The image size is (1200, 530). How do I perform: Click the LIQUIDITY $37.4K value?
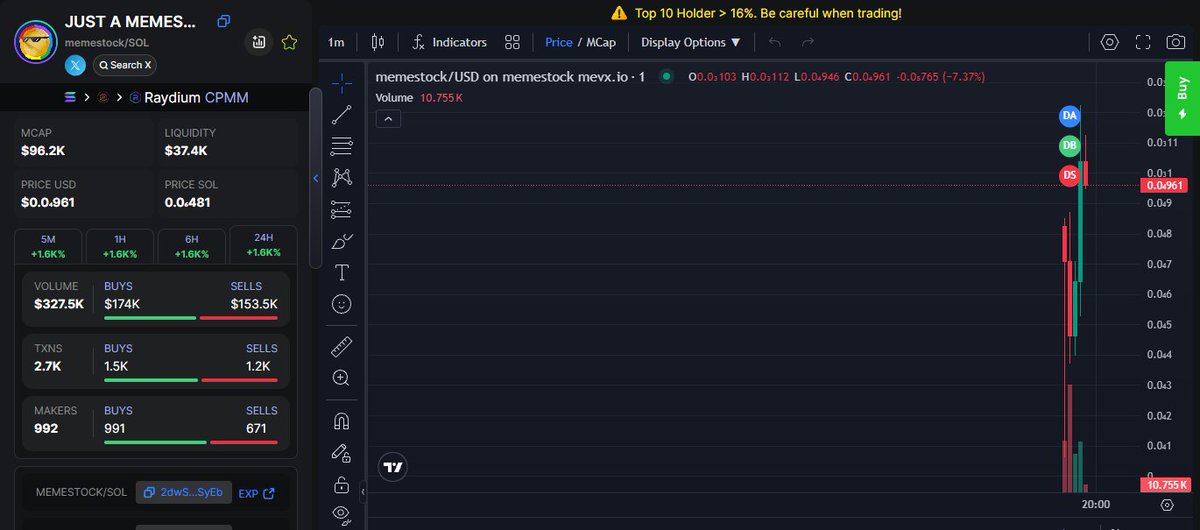pos(186,151)
